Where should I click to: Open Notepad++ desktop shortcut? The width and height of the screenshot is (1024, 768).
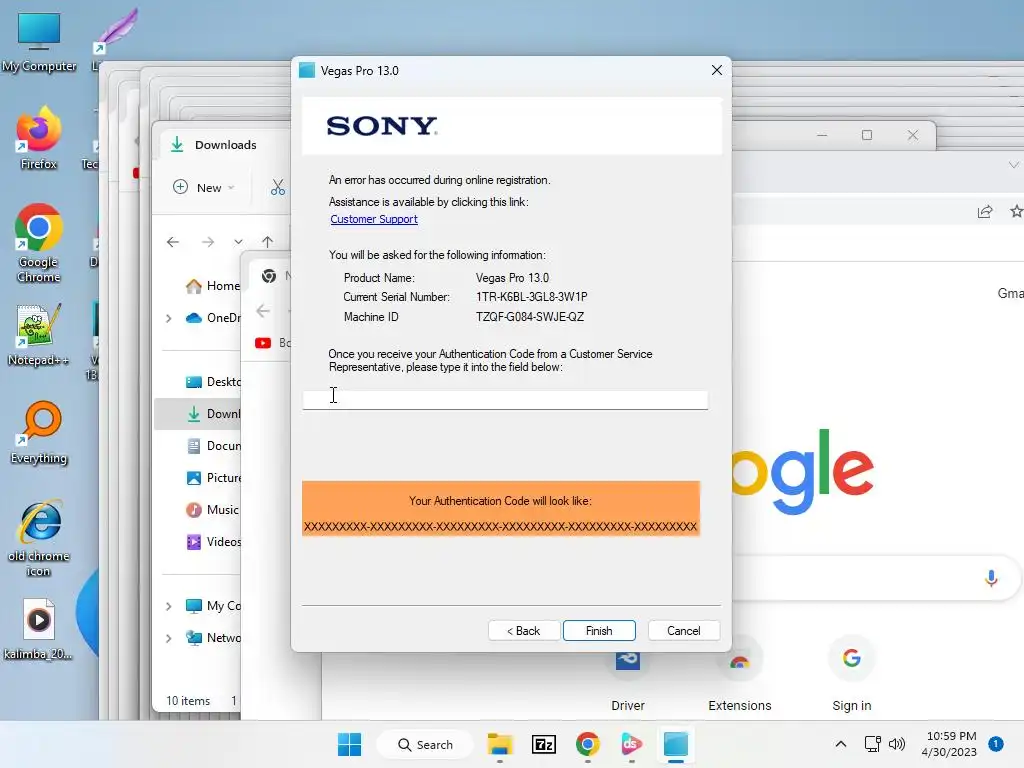tap(39, 334)
